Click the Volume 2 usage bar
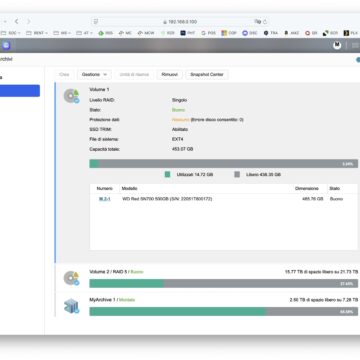 point(223,283)
